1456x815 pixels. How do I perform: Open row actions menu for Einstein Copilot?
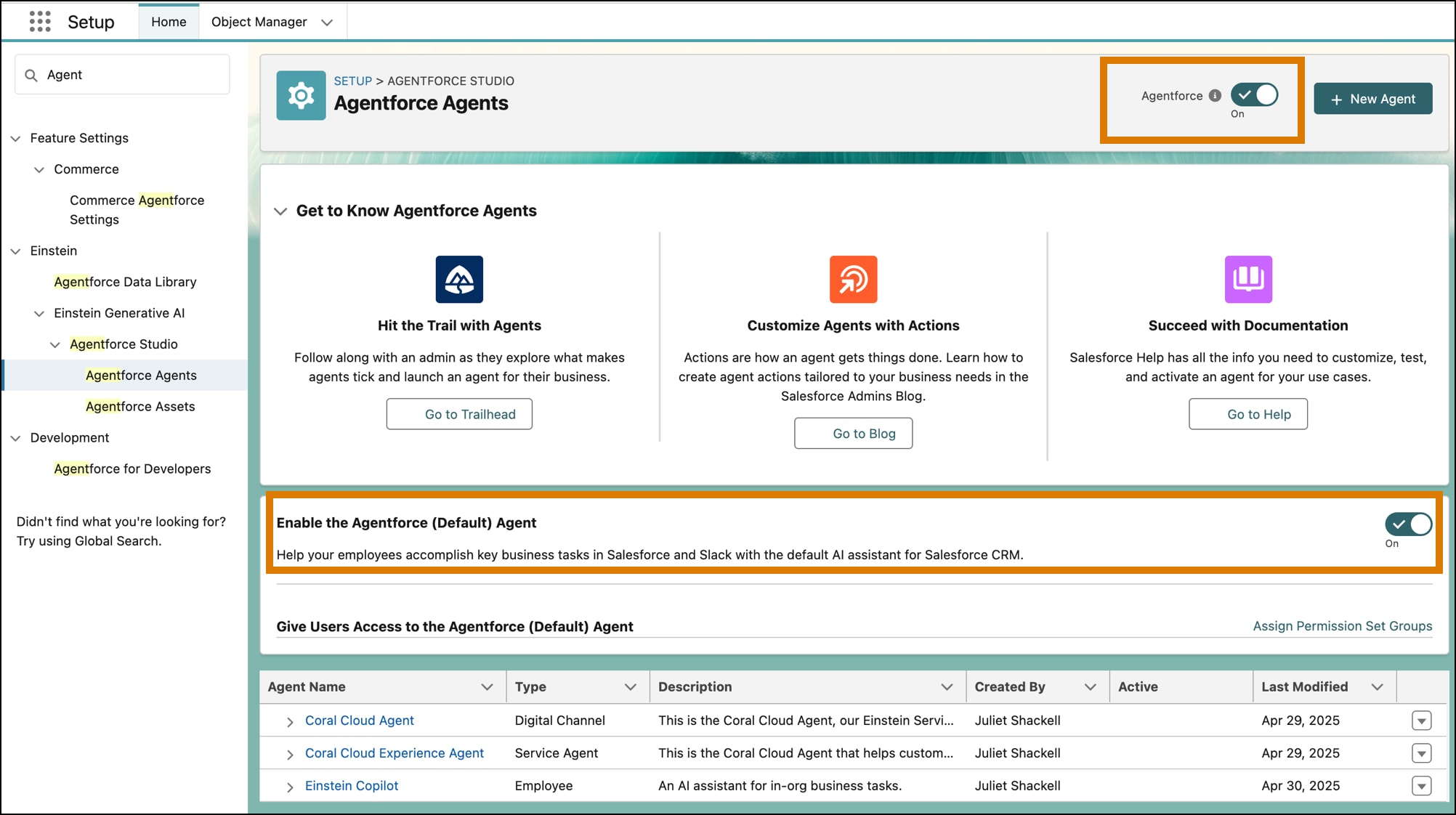click(1421, 786)
